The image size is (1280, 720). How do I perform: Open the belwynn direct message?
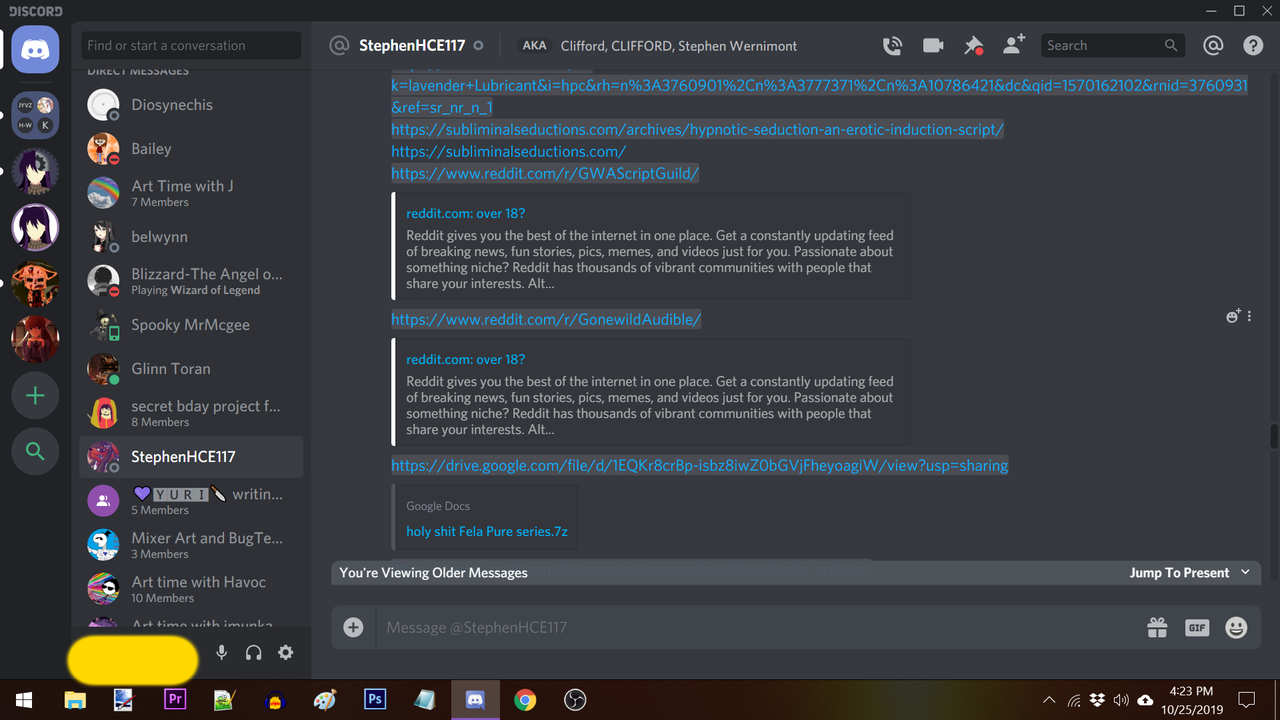point(191,237)
